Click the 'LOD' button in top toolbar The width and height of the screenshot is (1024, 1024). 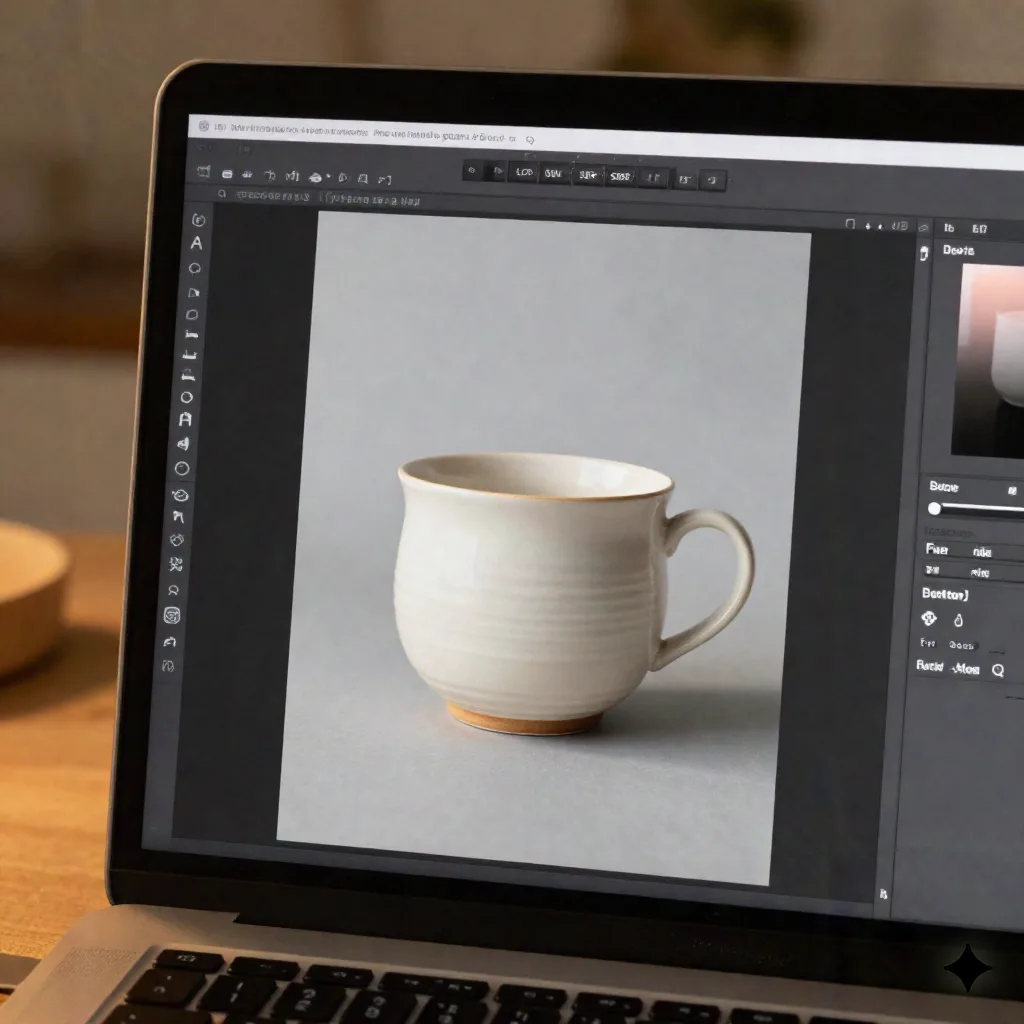point(524,172)
